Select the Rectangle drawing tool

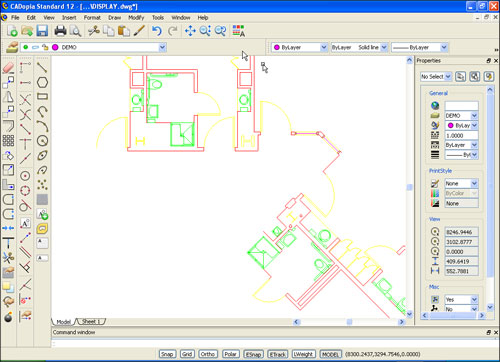click(42, 97)
